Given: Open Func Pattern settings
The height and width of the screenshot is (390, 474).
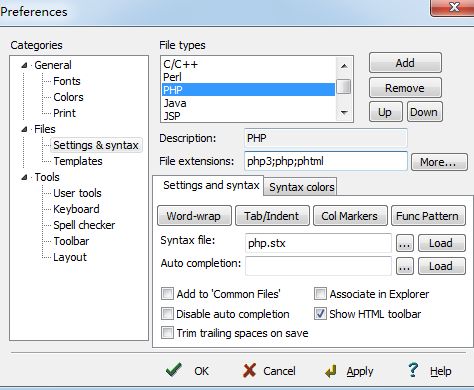Looking at the screenshot, I should coord(428,216).
